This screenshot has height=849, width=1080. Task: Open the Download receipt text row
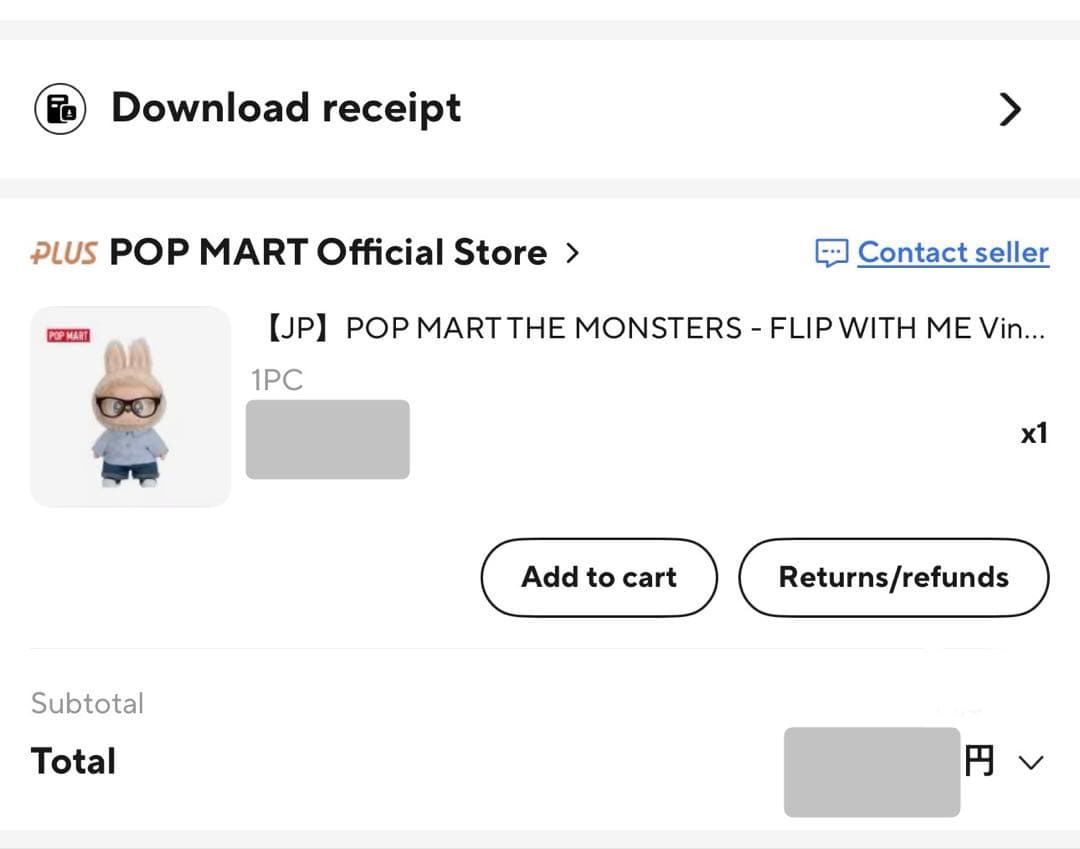(x=286, y=108)
